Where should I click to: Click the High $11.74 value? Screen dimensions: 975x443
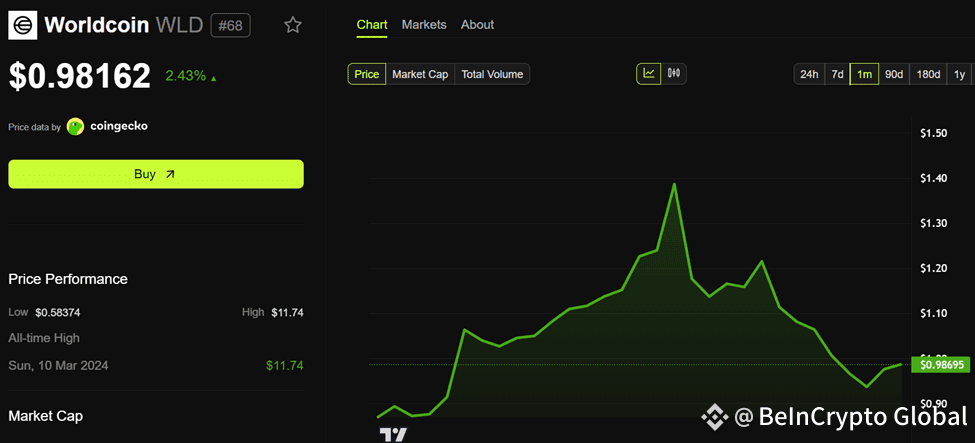(287, 312)
